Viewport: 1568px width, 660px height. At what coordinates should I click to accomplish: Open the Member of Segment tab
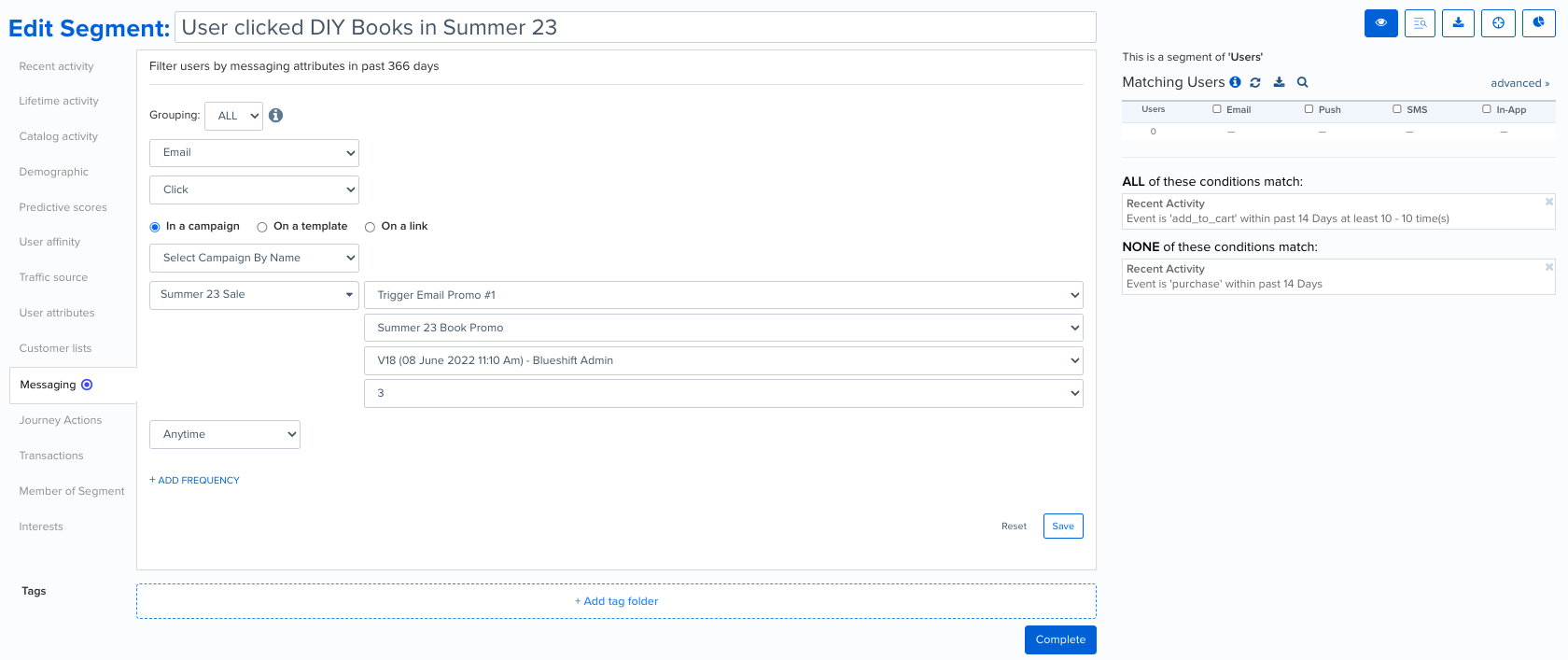(72, 491)
